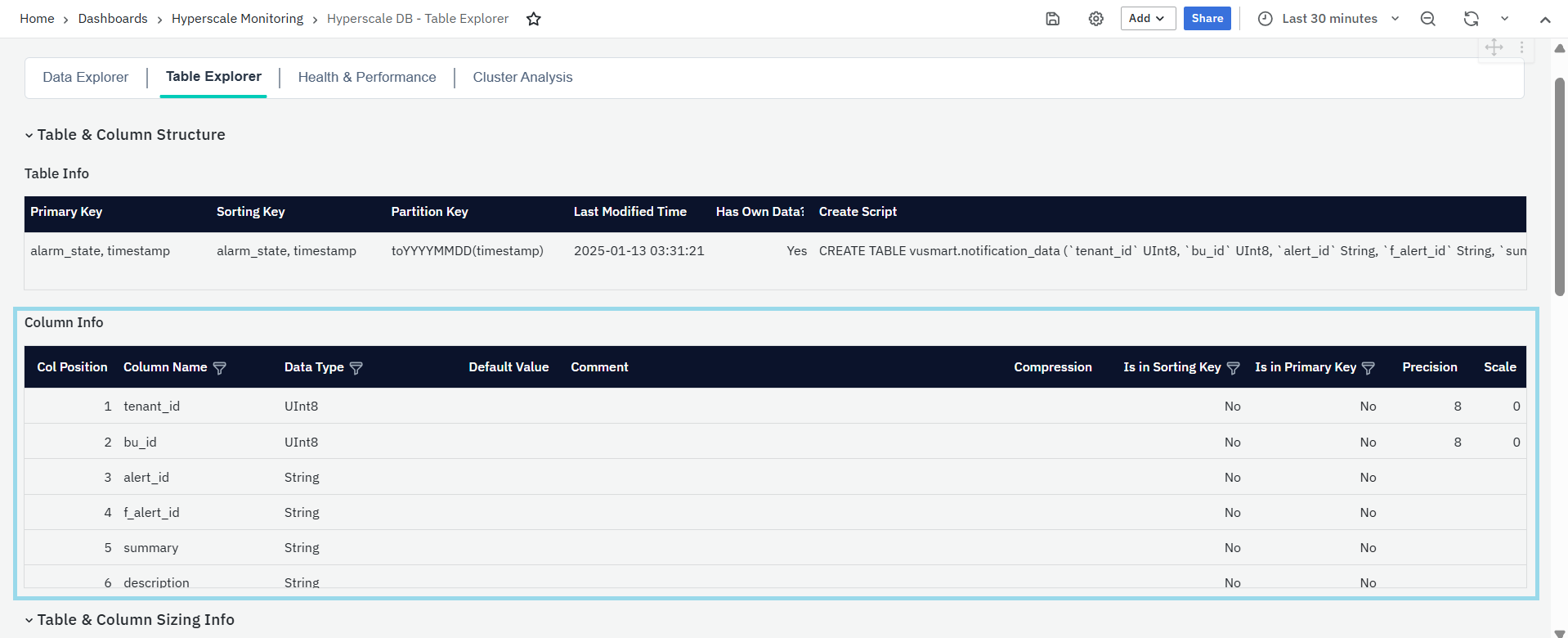
Task: Star the dashboard as favorite
Action: point(534,19)
